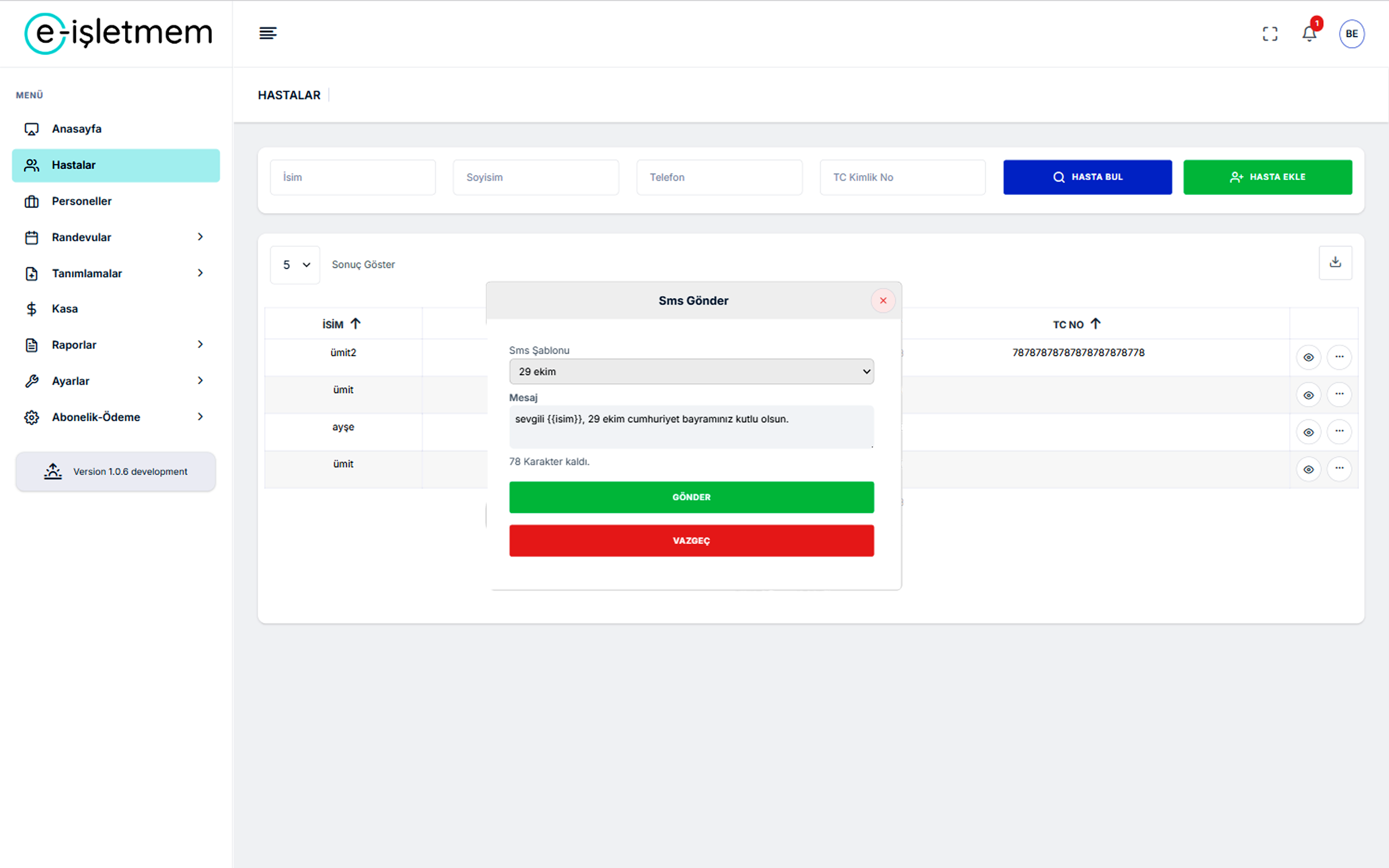Click the Personeller briefcase icon
Image resolution: width=1389 pixels, height=868 pixels.
pyautogui.click(x=32, y=202)
